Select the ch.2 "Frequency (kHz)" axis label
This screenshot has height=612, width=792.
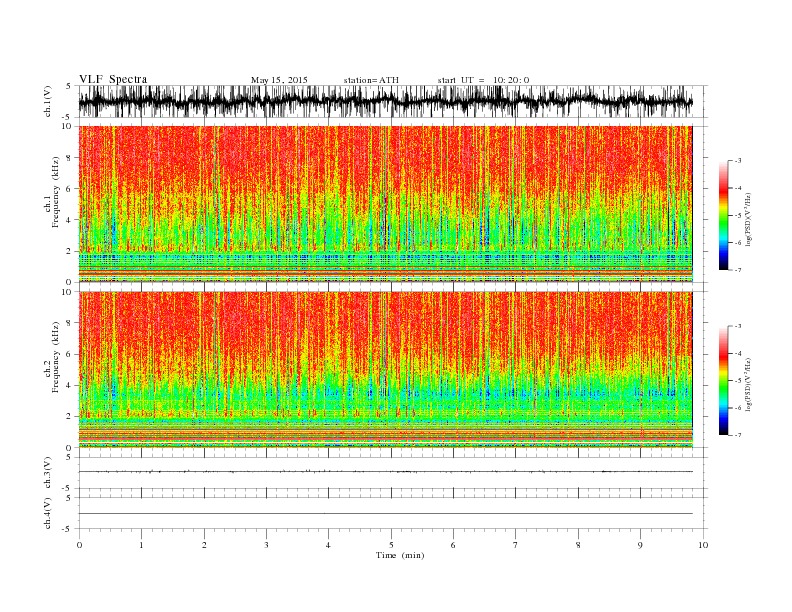click(x=56, y=356)
